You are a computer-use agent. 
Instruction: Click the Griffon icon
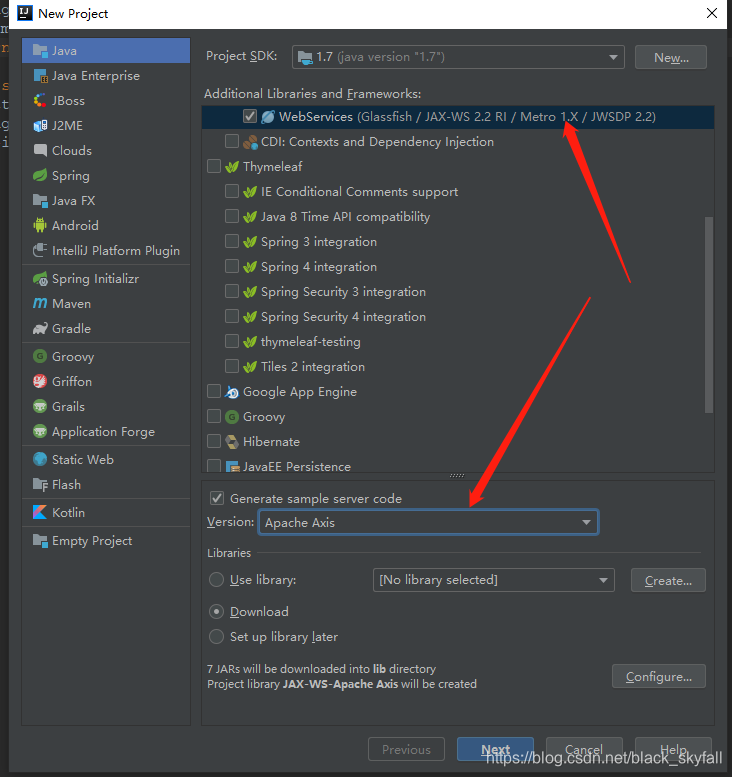click(40, 381)
